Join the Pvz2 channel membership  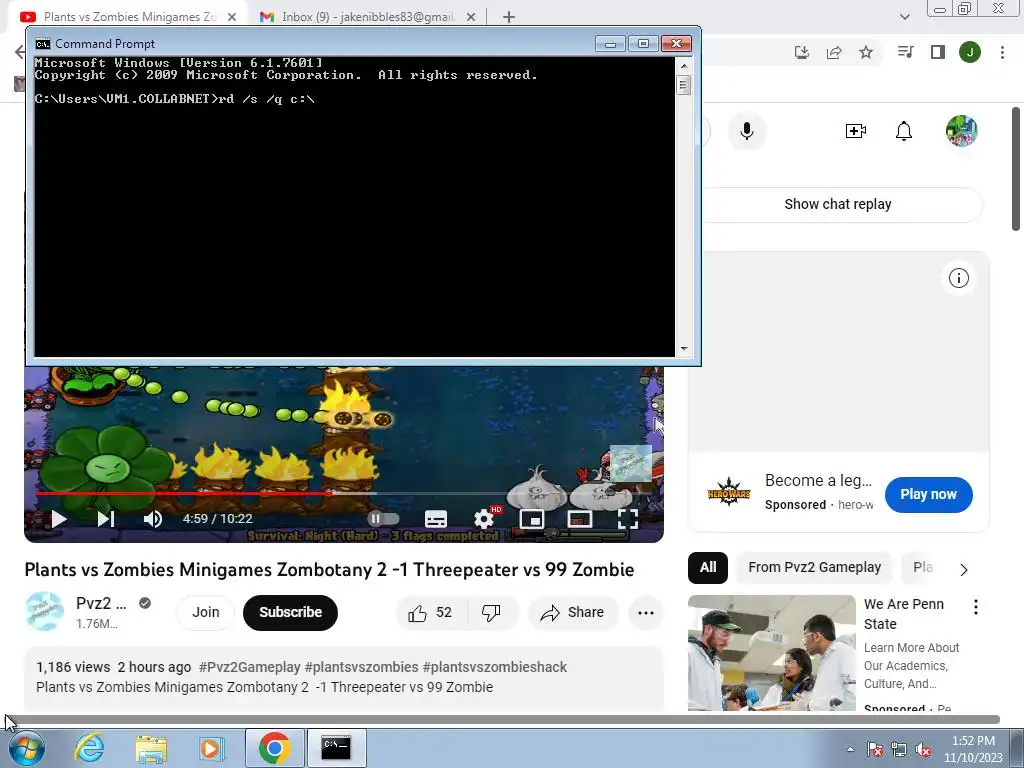tap(205, 613)
